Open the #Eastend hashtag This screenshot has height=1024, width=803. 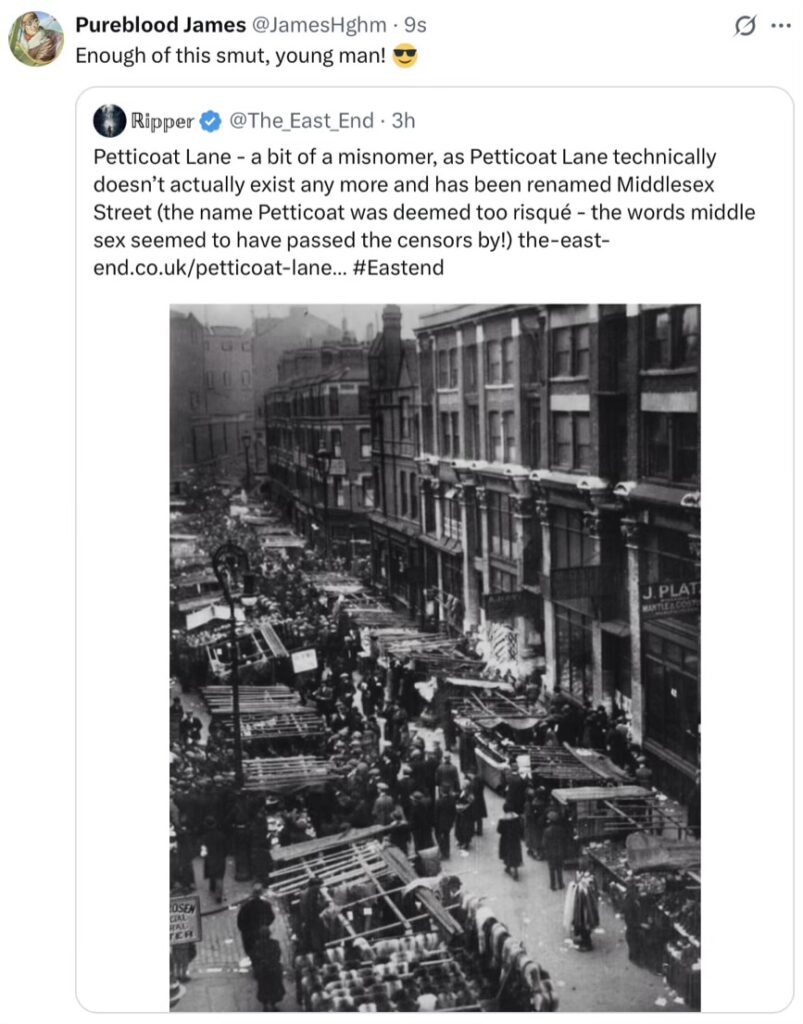tap(398, 268)
